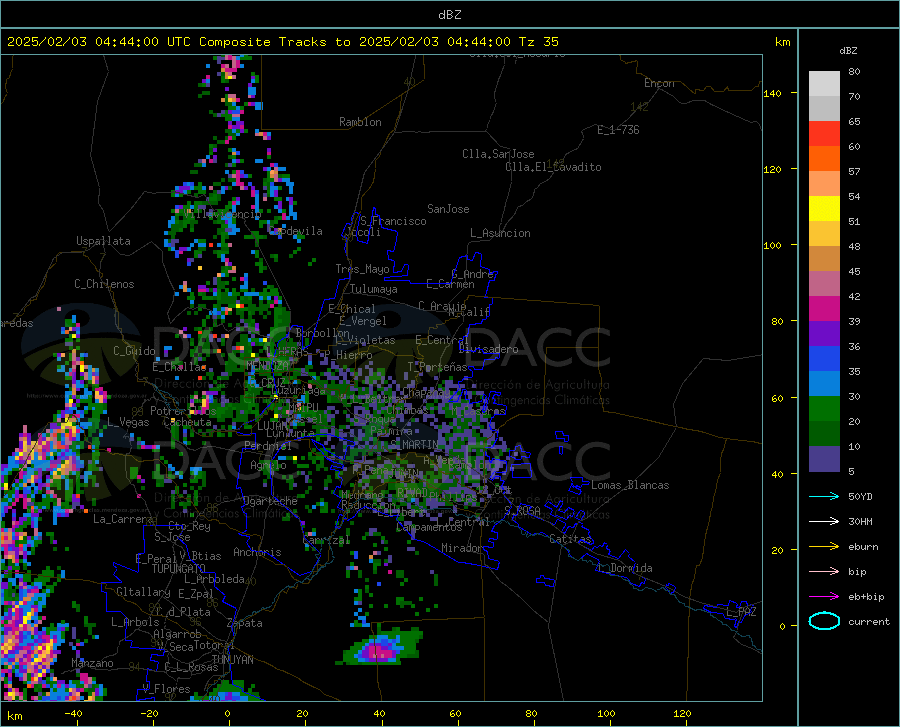Click the Anchoris place label
The image size is (900, 727).
(x=257, y=552)
